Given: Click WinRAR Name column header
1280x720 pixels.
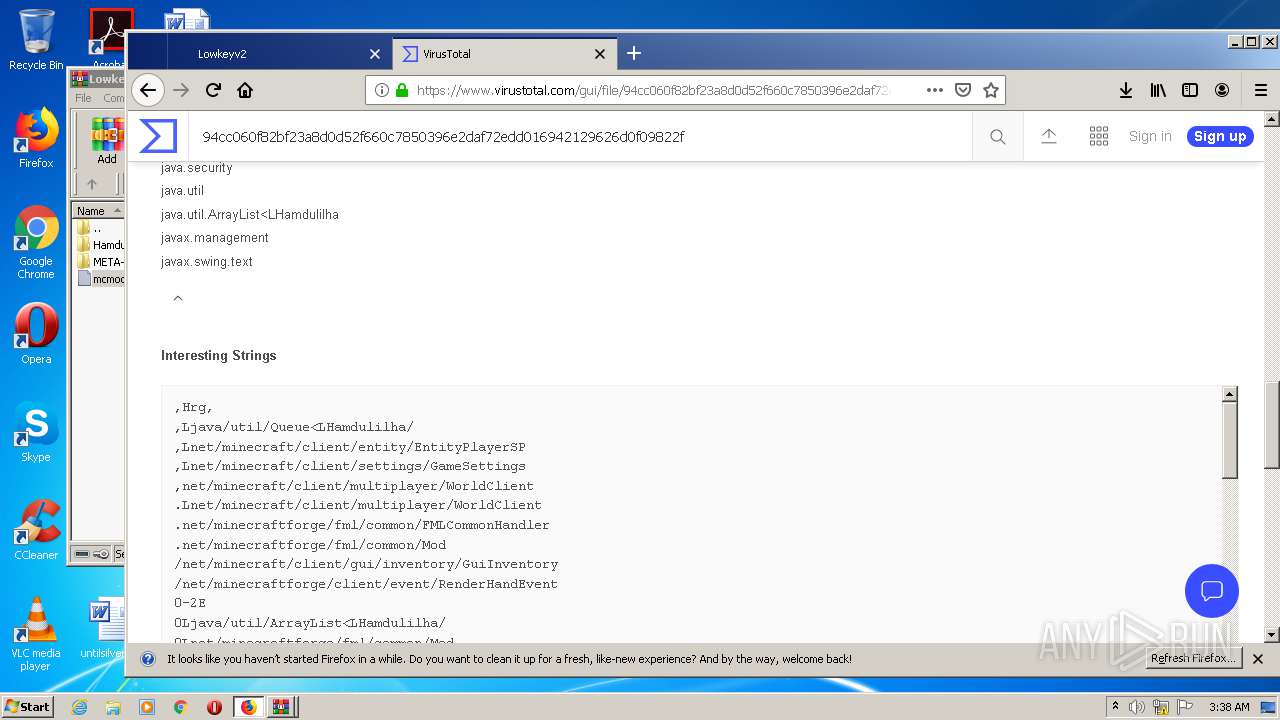Looking at the screenshot, I should [98, 211].
